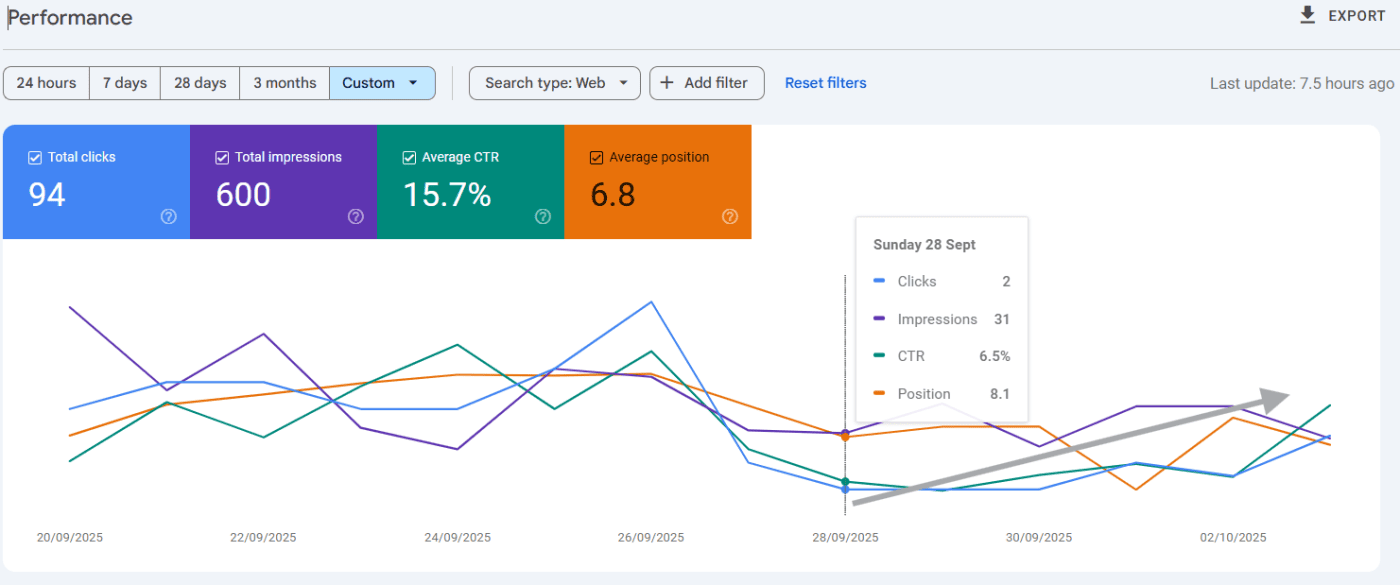Uncheck the Total impressions checkbox

click(x=222, y=157)
